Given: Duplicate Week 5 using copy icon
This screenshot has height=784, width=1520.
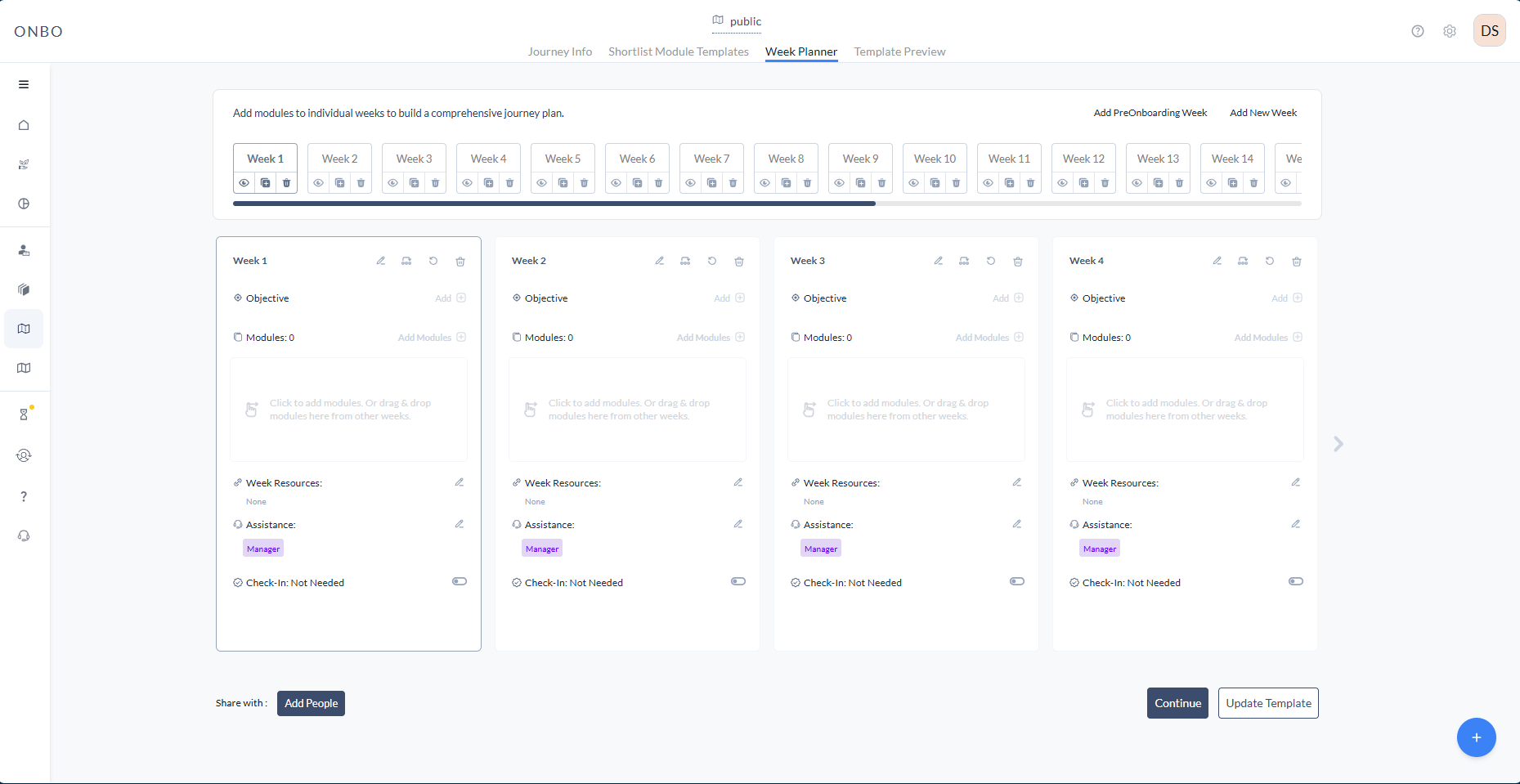Looking at the screenshot, I should coord(563,183).
